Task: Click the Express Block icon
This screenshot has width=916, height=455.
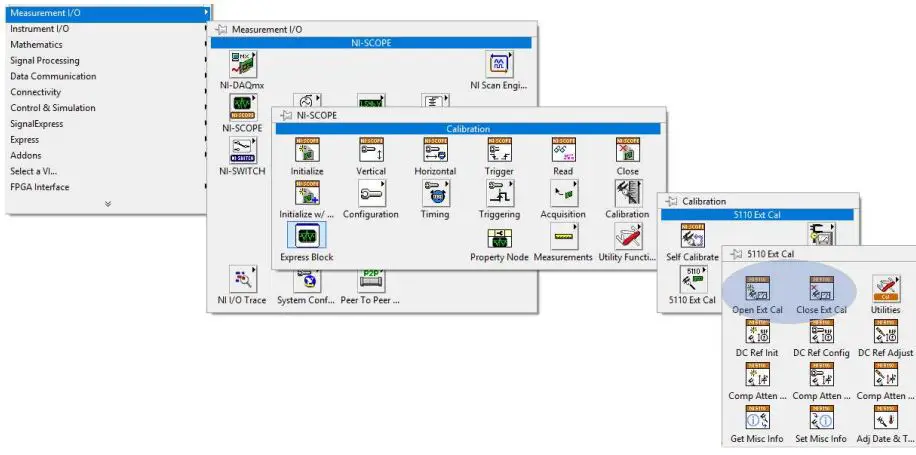Action: (x=306, y=236)
